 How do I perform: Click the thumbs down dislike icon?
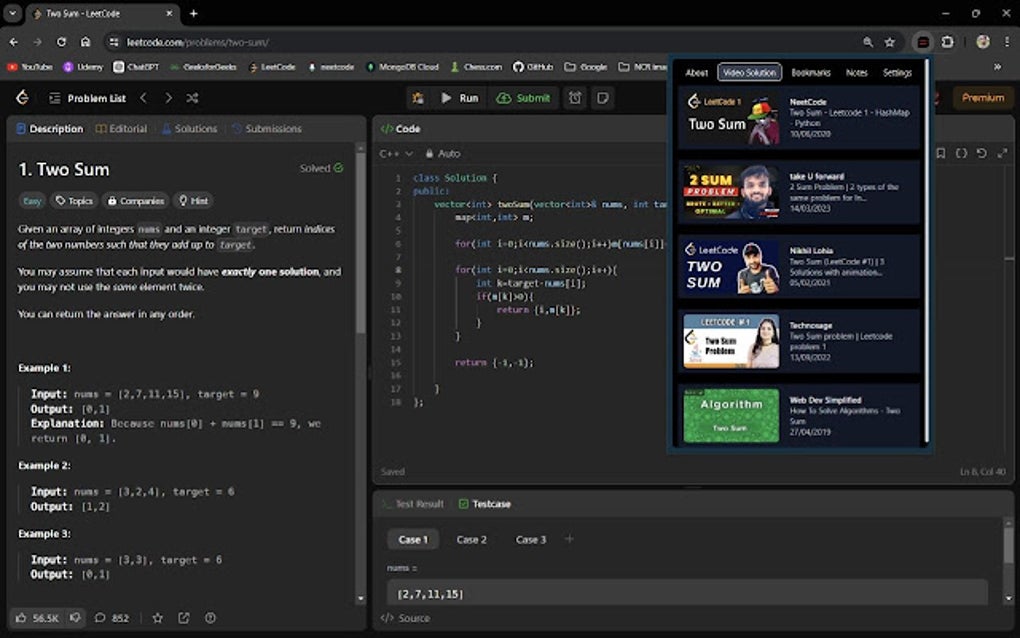(75, 618)
